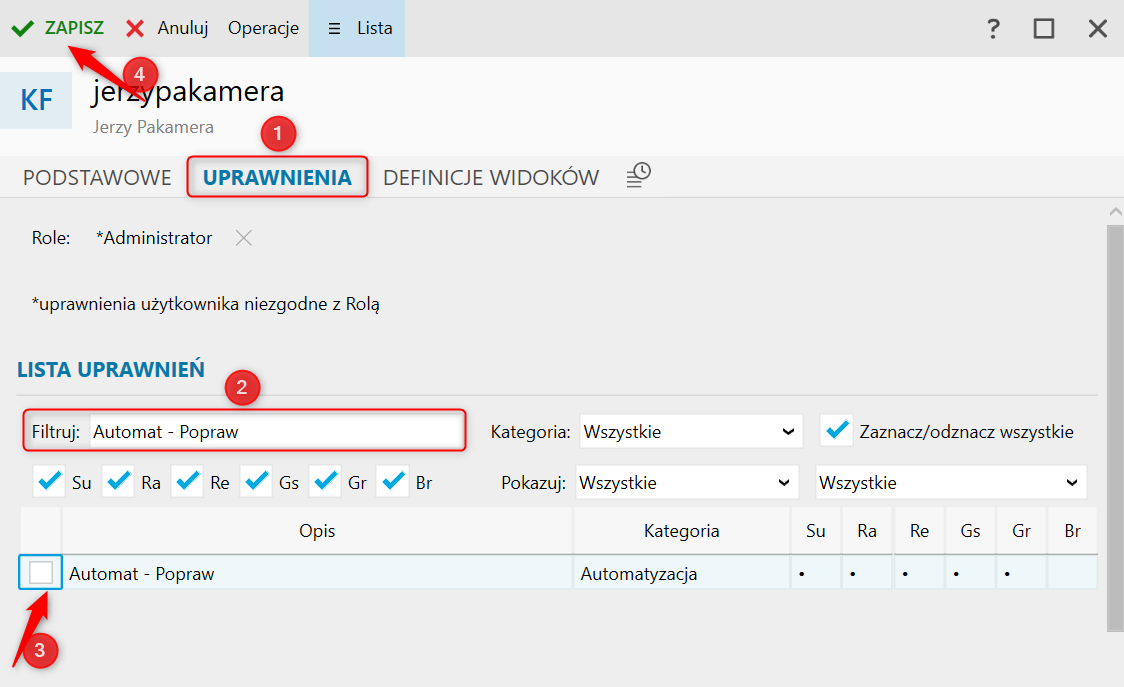1124x687 pixels.
Task: Close the user window
Action: click(1098, 28)
